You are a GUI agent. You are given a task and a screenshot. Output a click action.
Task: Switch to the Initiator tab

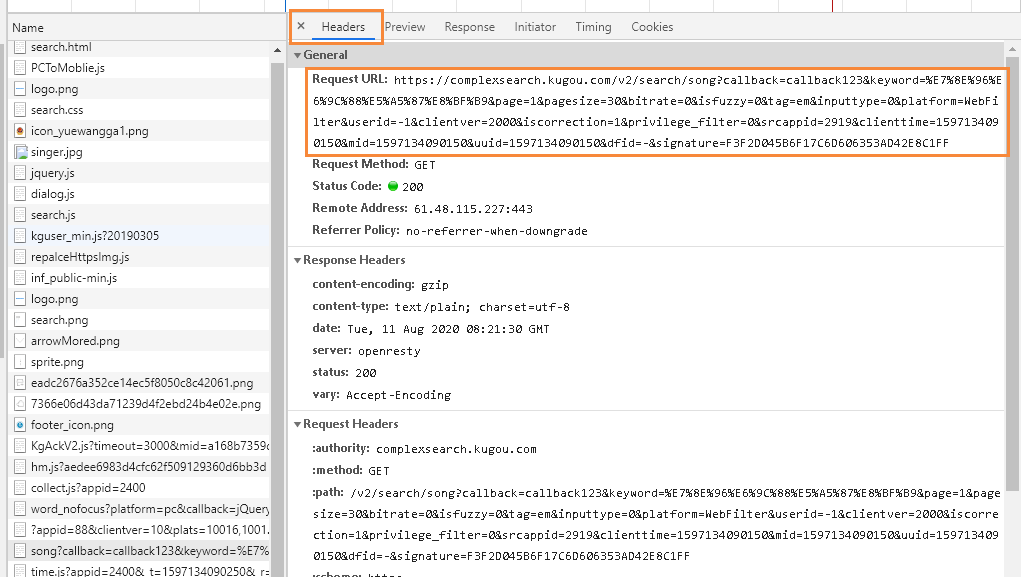(x=535, y=27)
